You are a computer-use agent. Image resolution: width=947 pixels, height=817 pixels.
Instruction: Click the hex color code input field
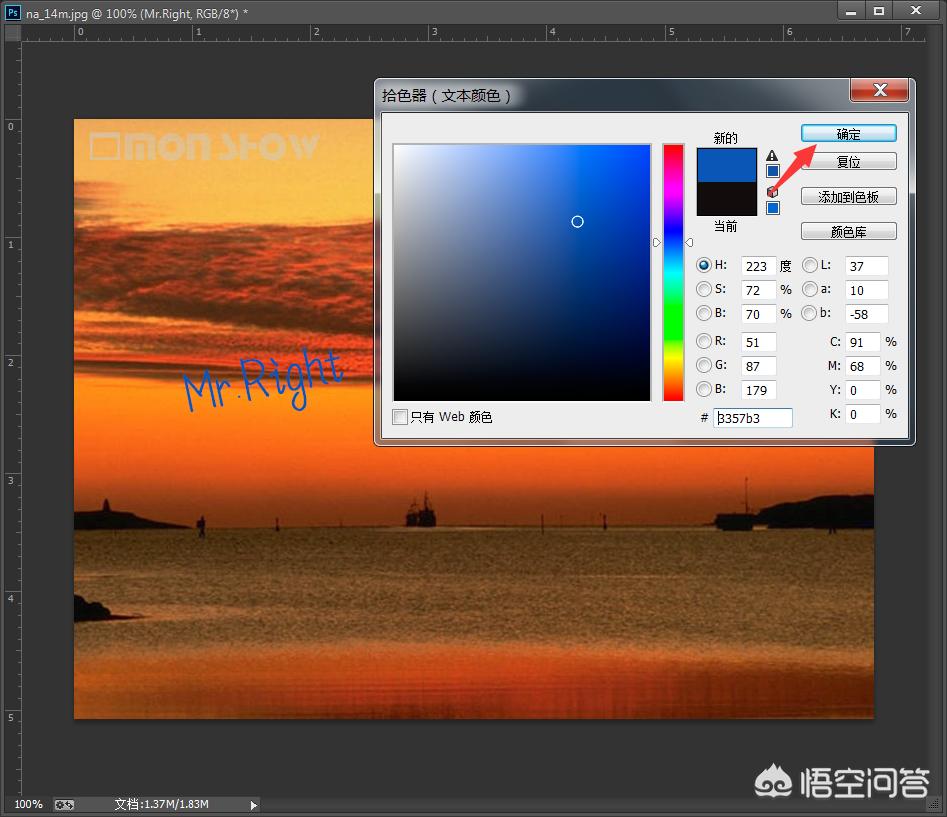point(753,418)
